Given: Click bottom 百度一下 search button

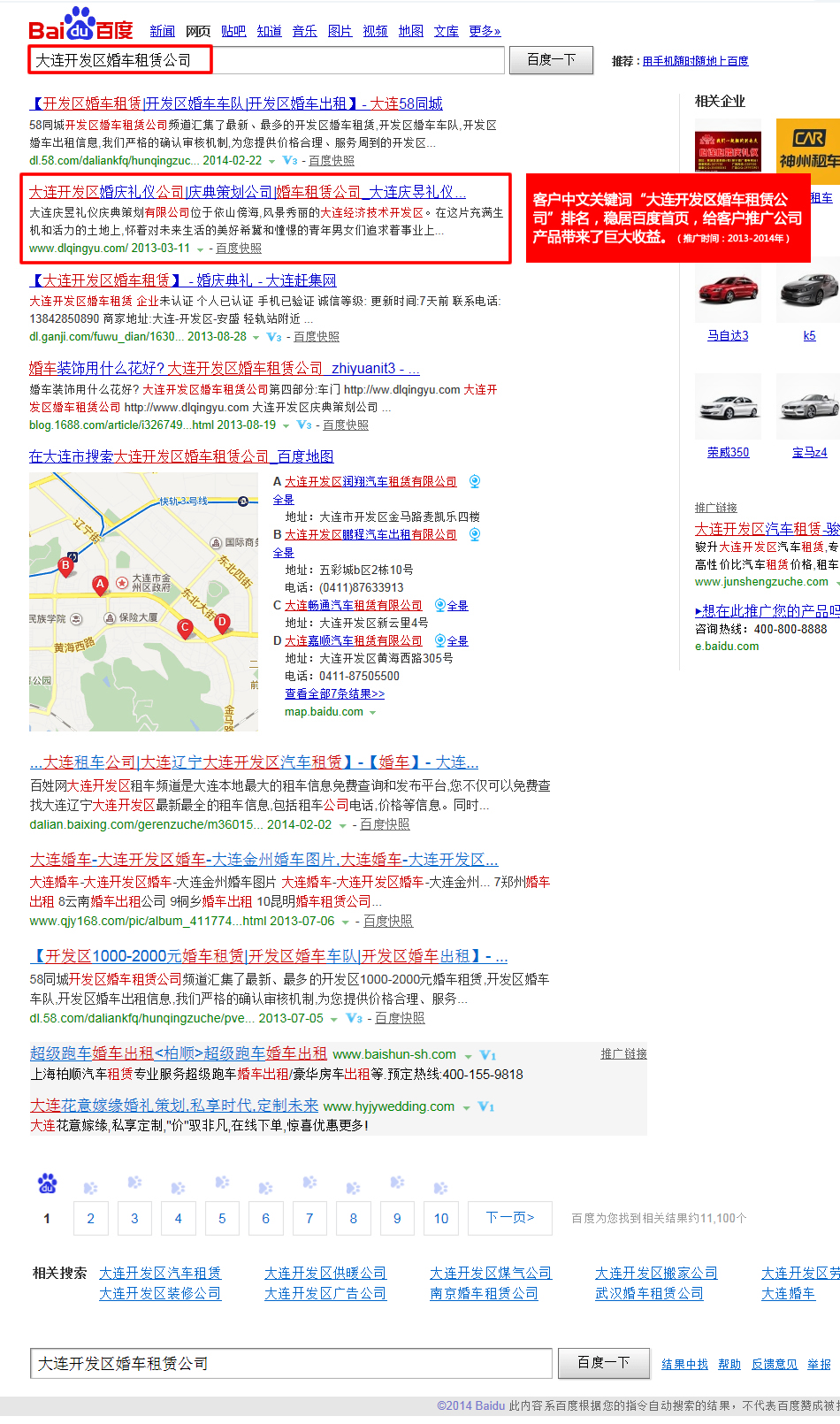Looking at the screenshot, I should (604, 1363).
